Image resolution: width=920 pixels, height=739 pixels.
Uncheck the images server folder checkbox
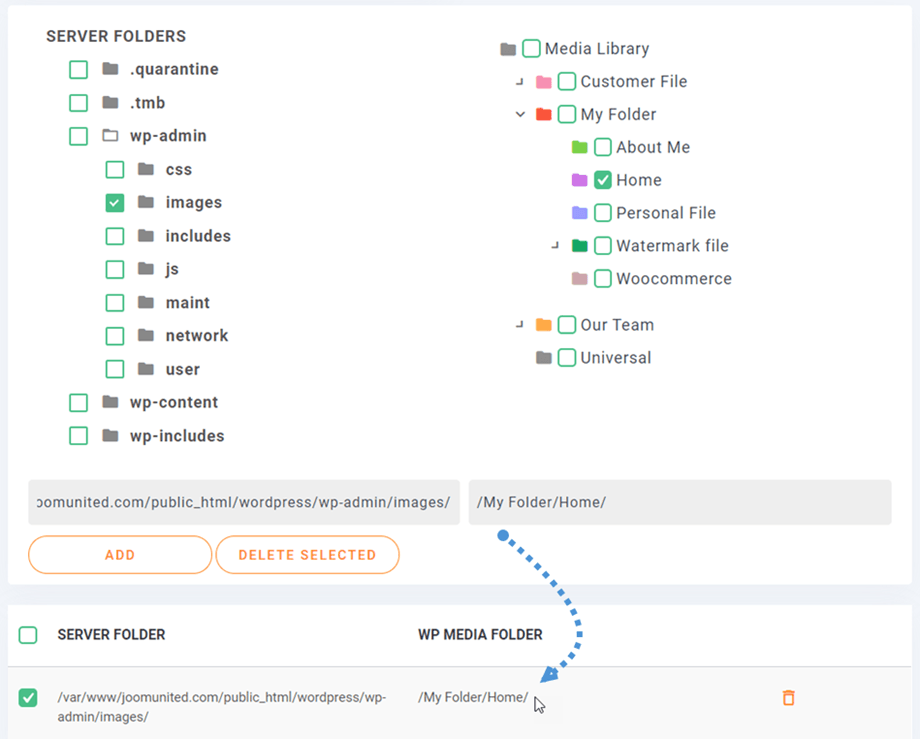click(x=115, y=203)
